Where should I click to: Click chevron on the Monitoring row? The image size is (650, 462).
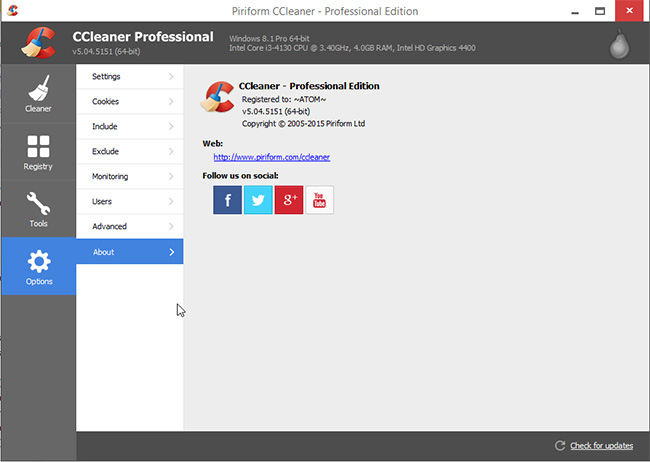pos(171,176)
